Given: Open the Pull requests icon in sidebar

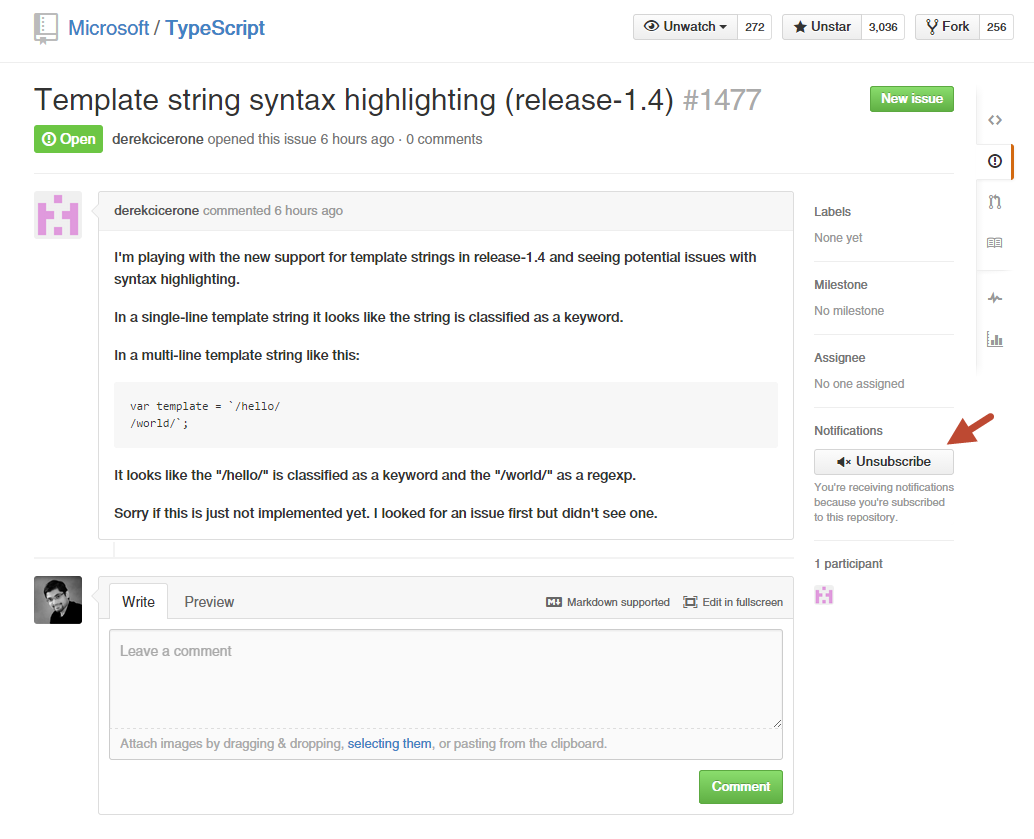Looking at the screenshot, I should coord(994,202).
